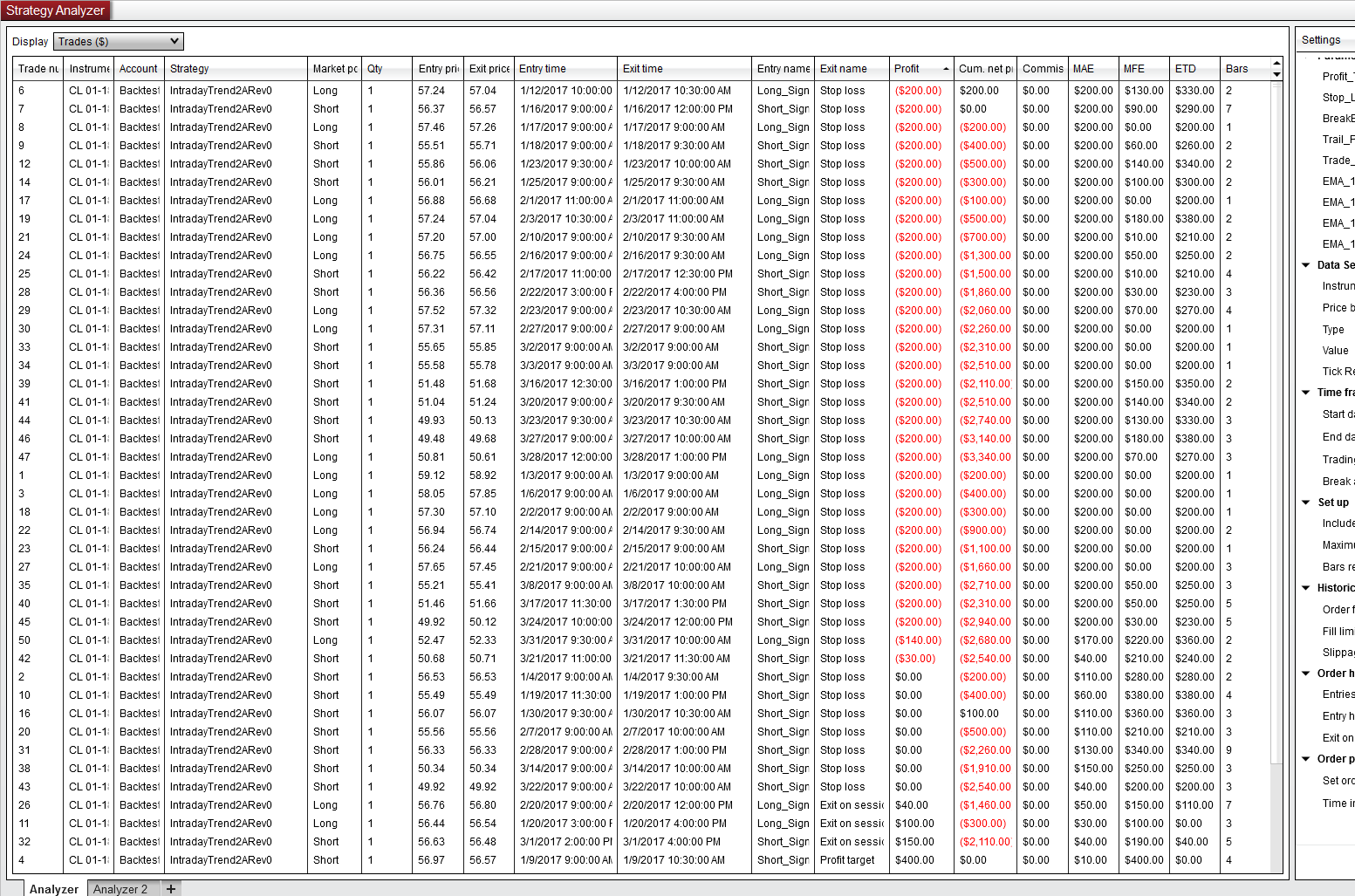Click the Cum. net profit column header
Image resolution: width=1355 pixels, height=896 pixels.
point(985,68)
